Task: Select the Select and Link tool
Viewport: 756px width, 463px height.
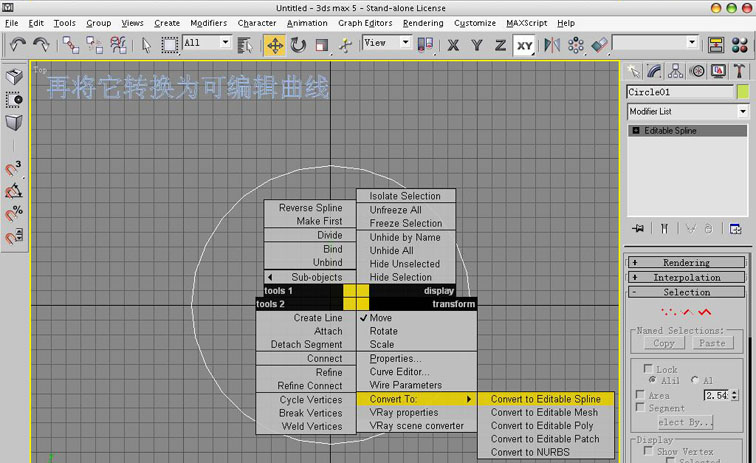Action: (x=71, y=45)
